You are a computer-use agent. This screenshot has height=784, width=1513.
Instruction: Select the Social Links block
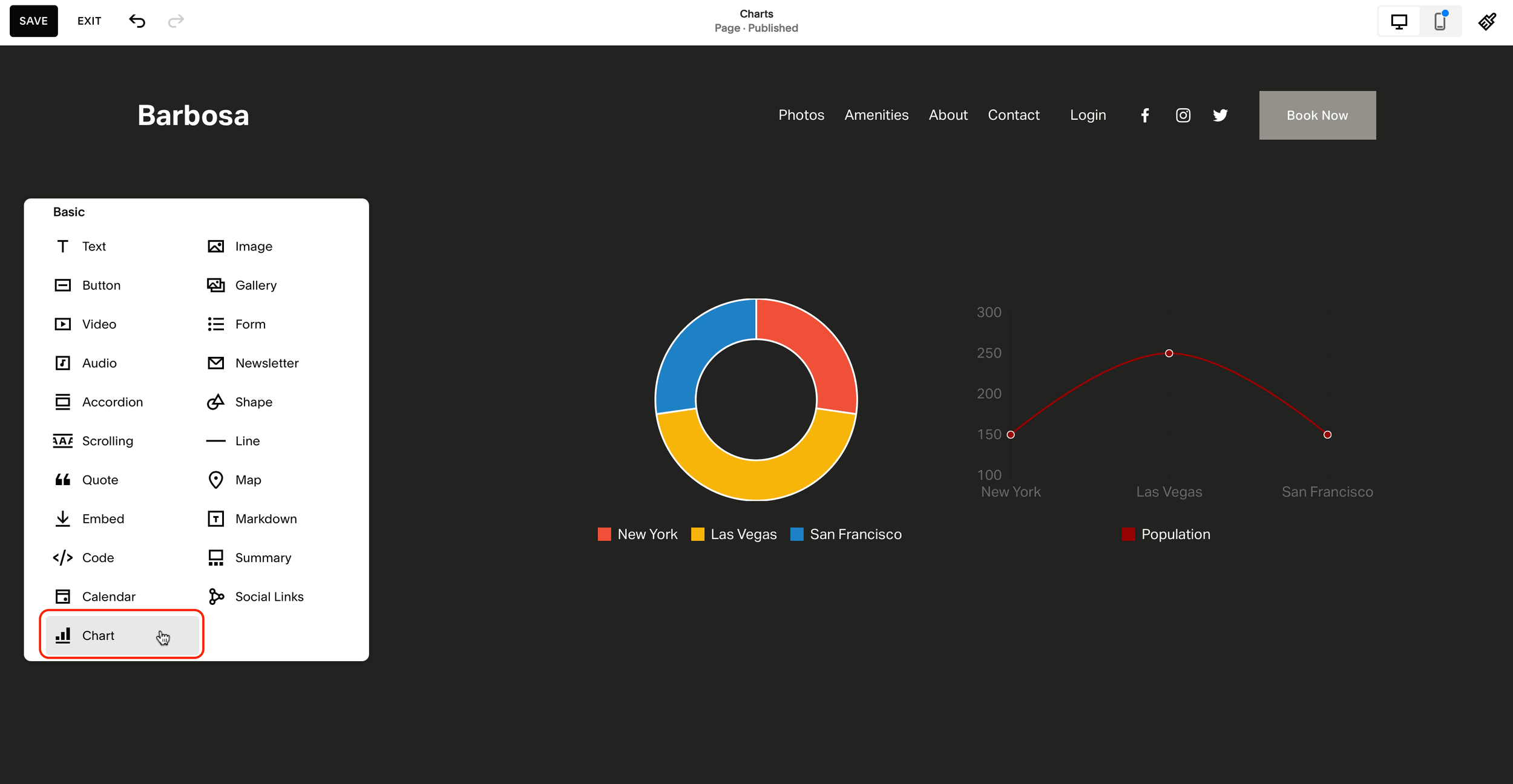tap(269, 596)
